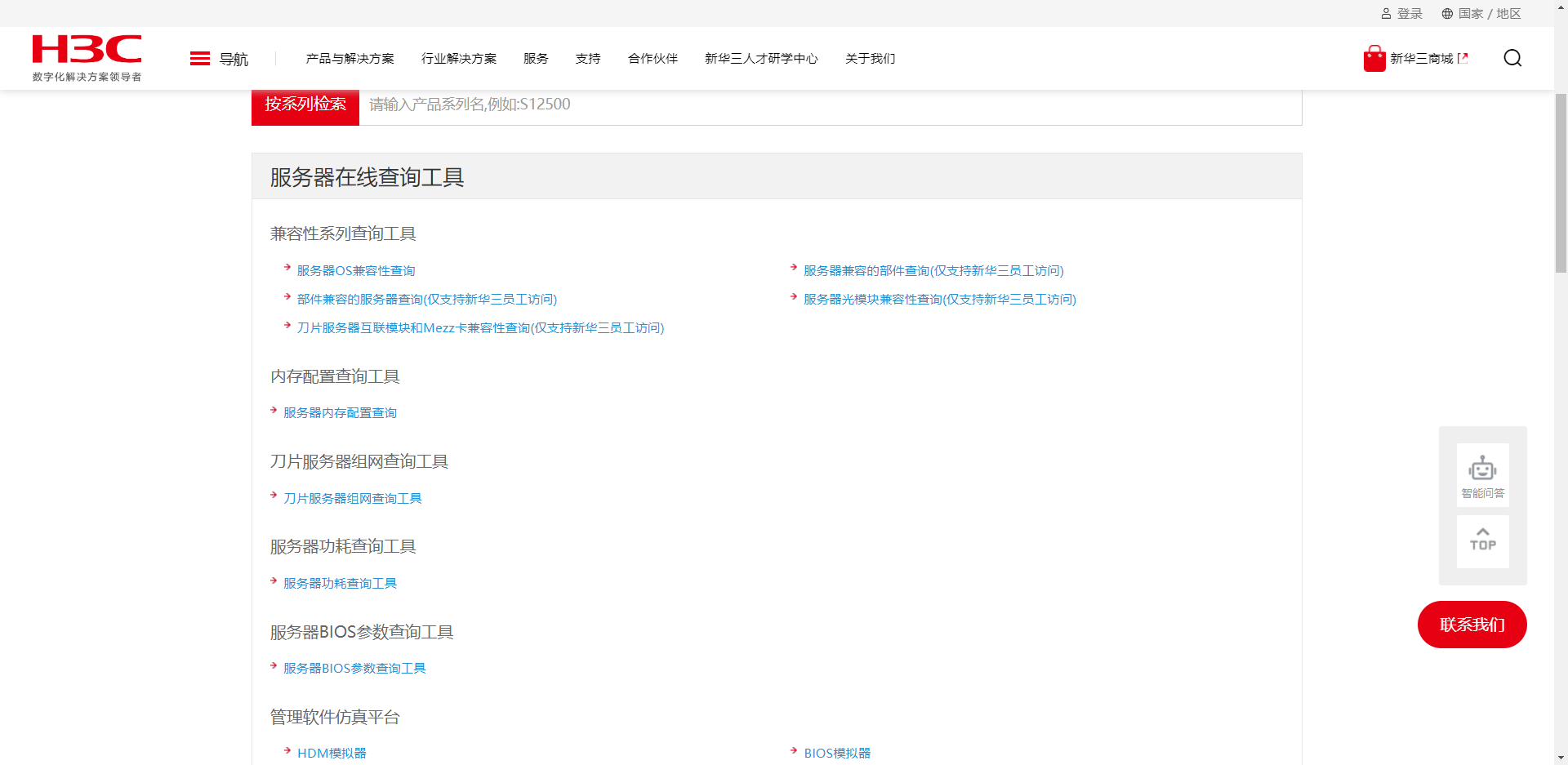Click the 服务器功耗查询工具 section heading

click(343, 547)
